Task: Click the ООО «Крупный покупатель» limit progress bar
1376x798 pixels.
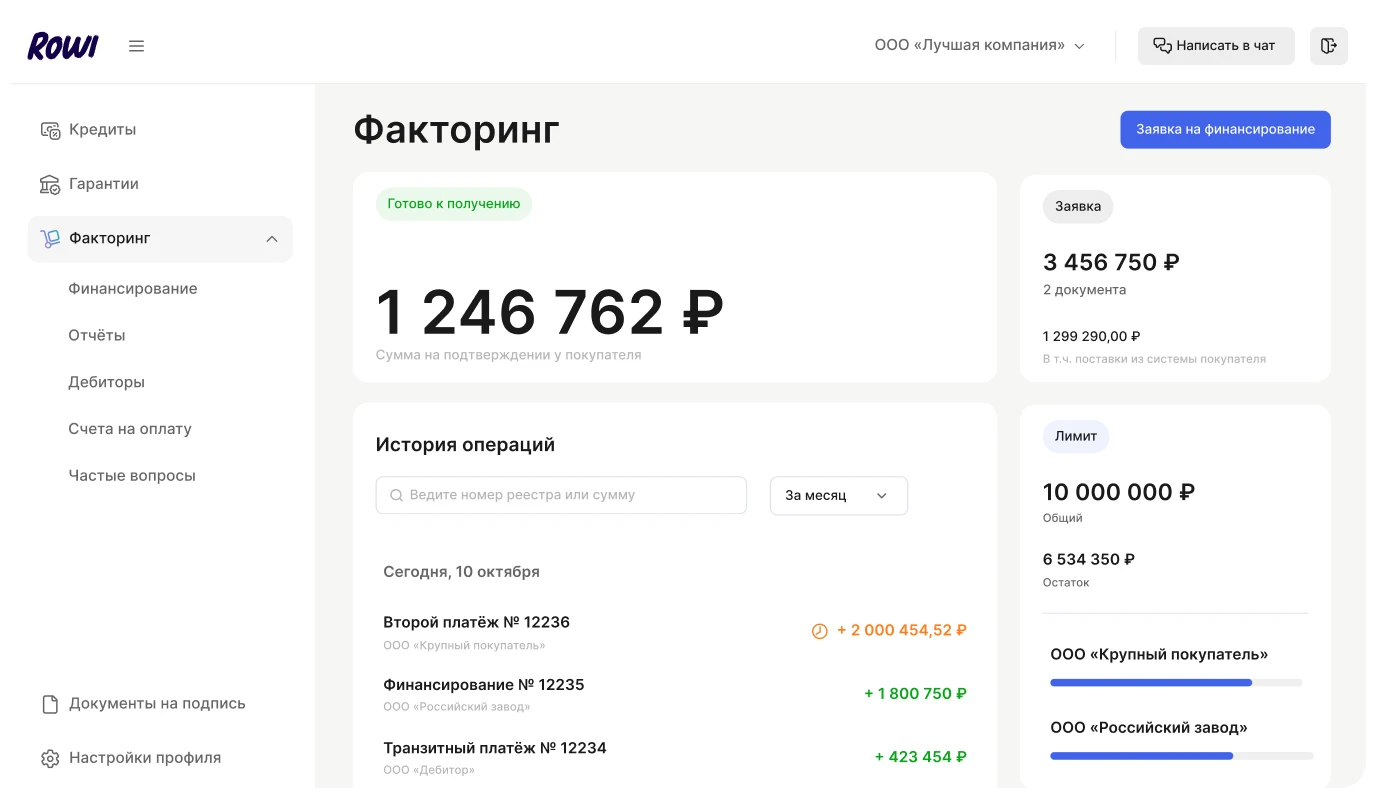Action: pos(1175,683)
